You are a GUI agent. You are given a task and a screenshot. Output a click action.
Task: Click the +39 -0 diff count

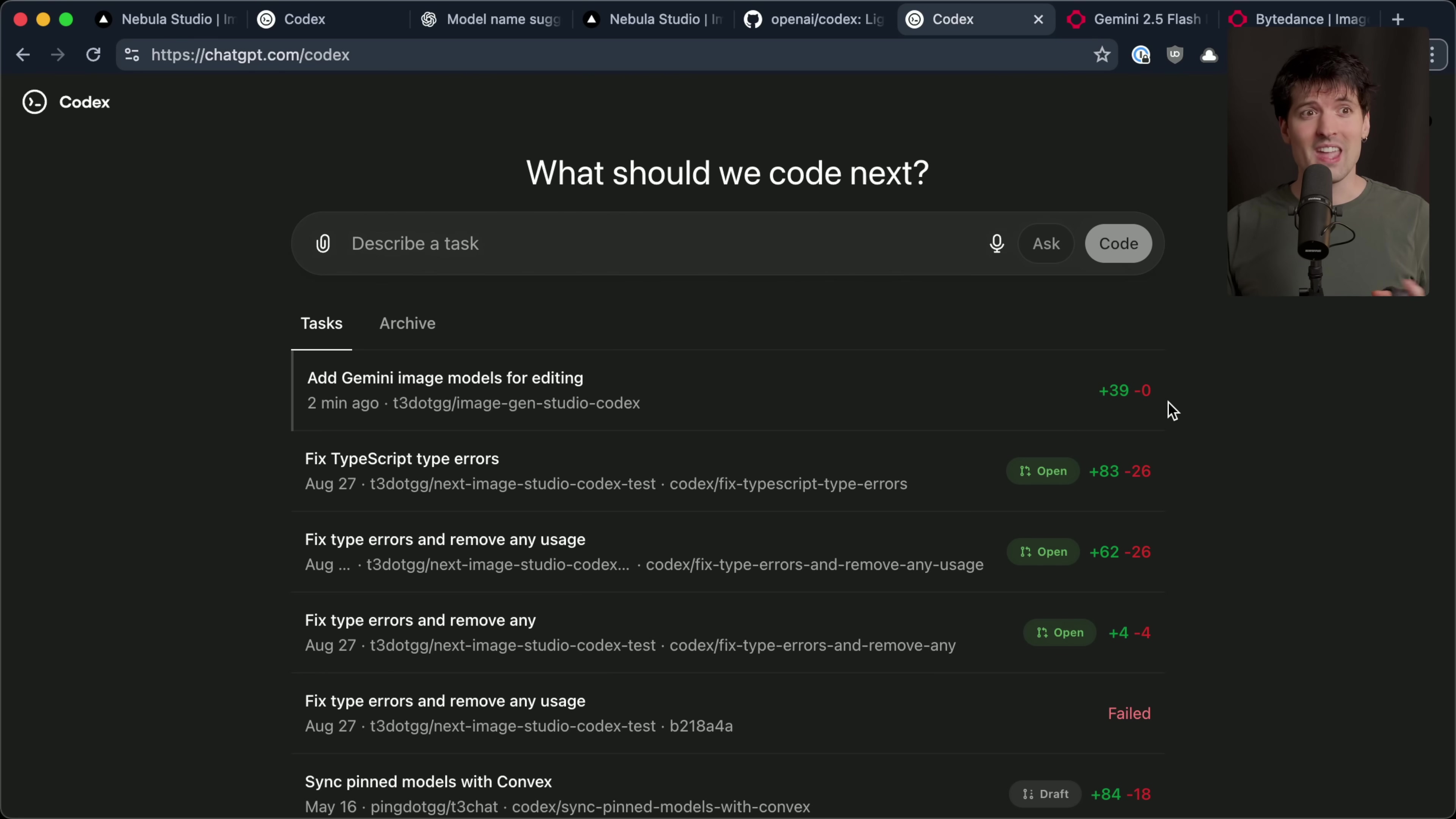1124,391
